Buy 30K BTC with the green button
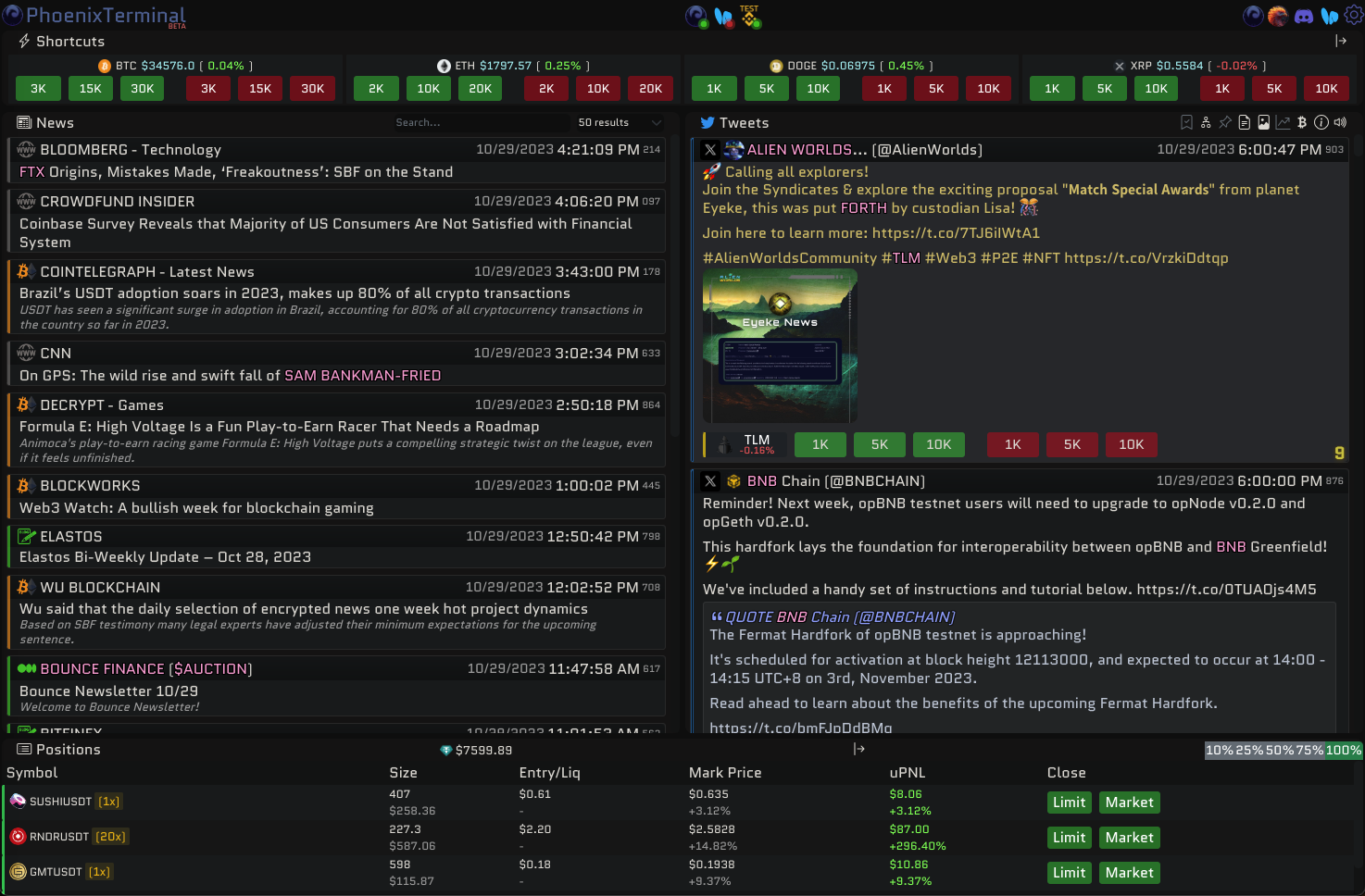Screen dimensions: 1365x896 pyautogui.click(x=143, y=89)
